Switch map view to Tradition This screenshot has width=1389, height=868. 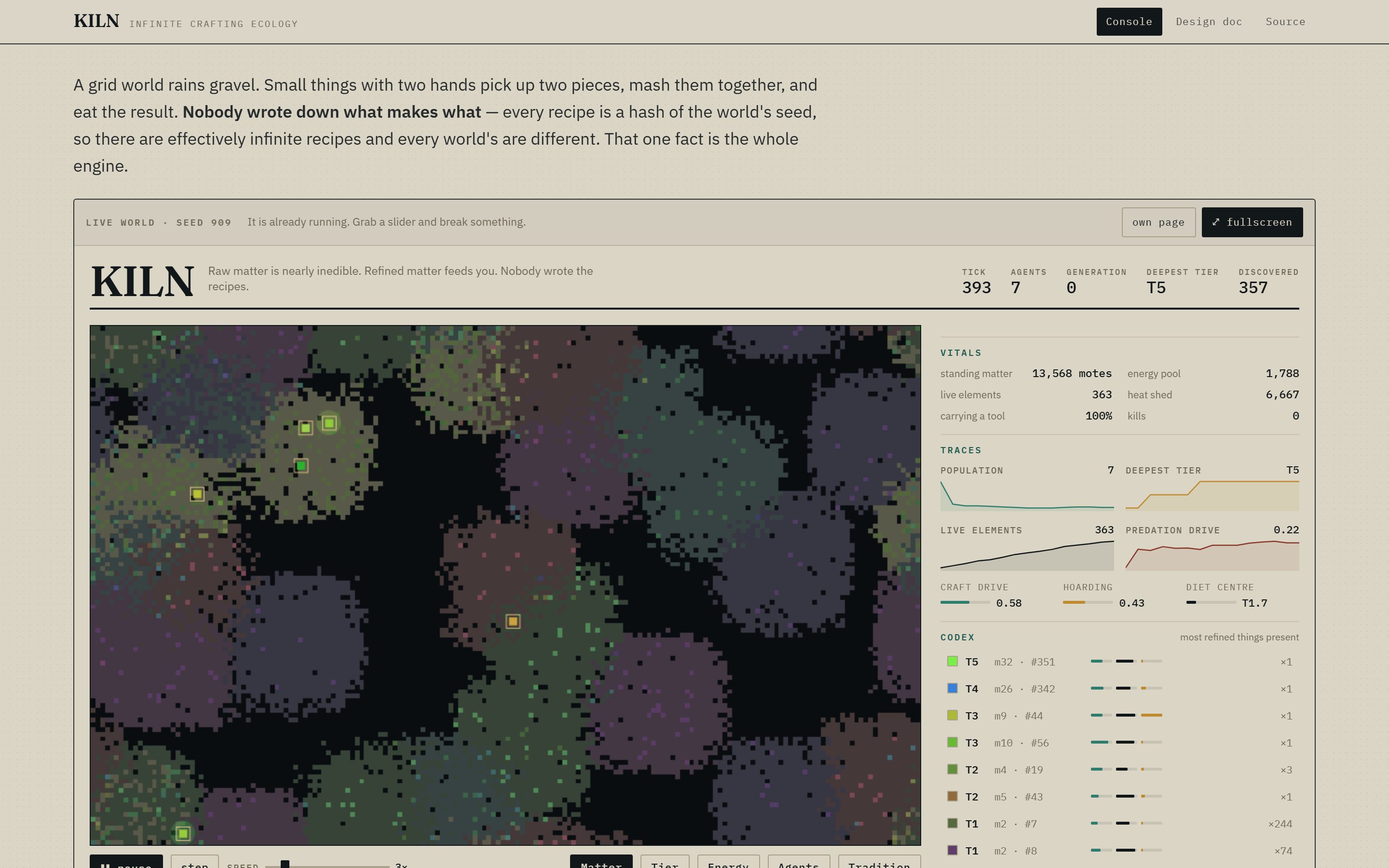879,862
